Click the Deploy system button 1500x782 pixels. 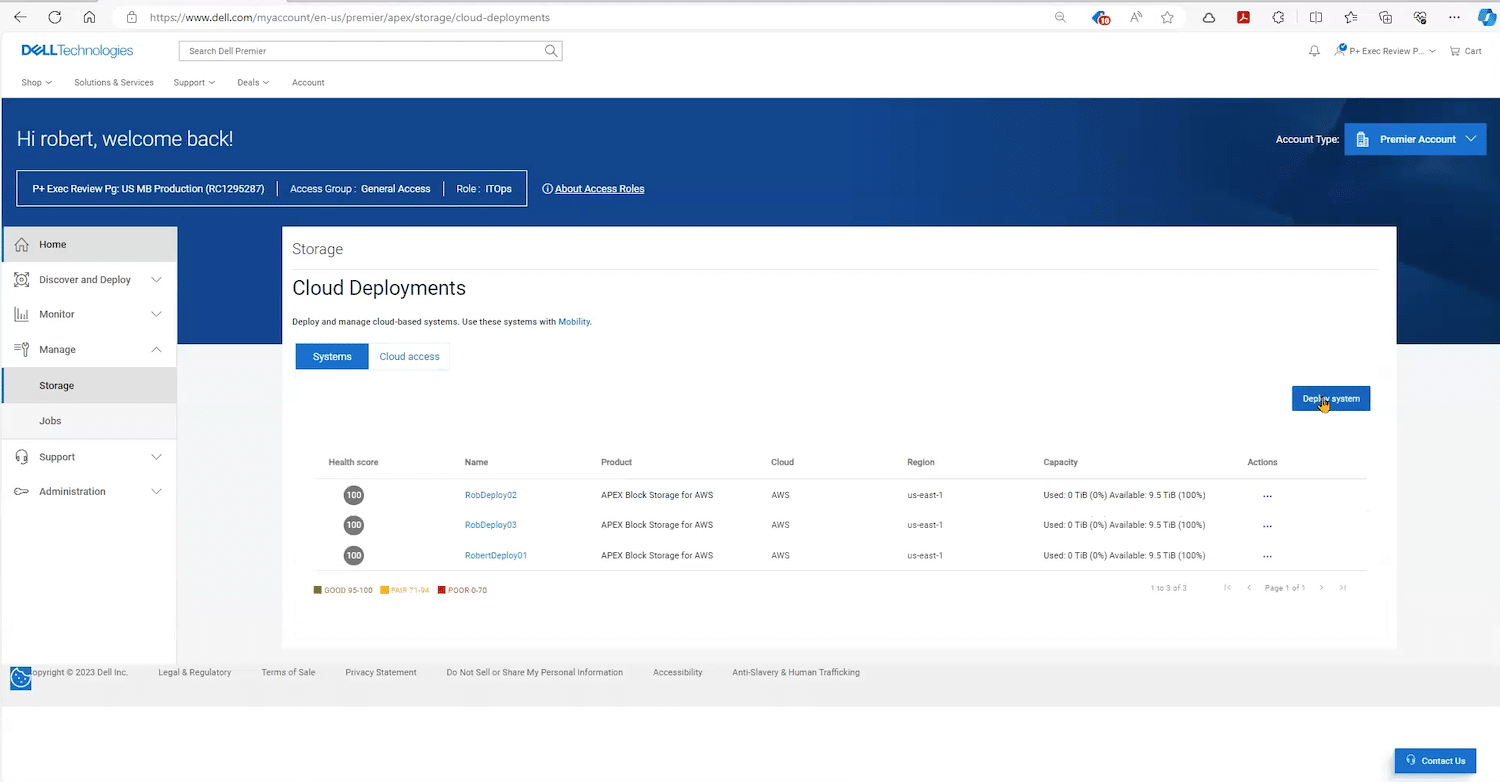coord(1331,398)
